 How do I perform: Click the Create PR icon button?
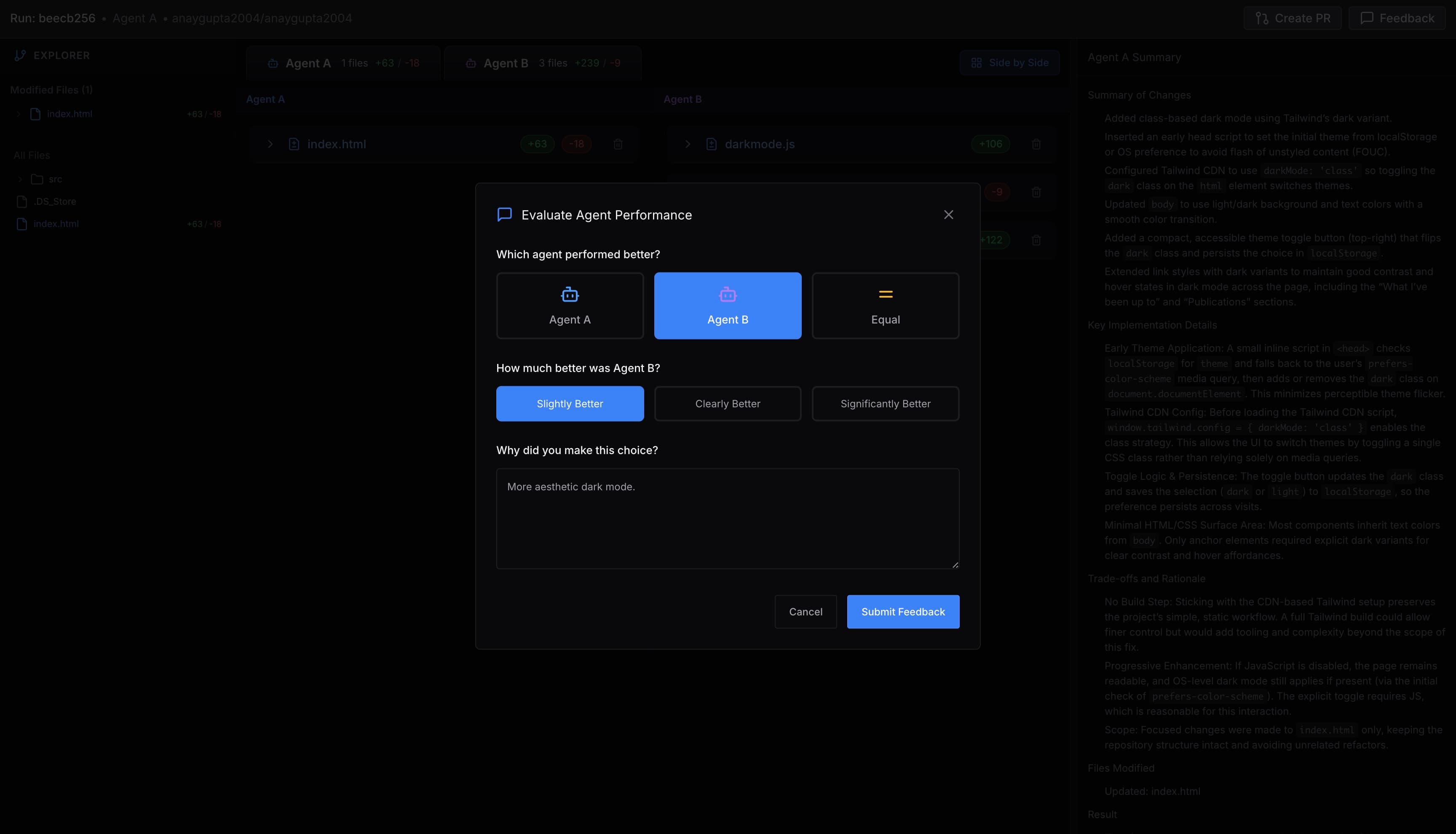(x=1262, y=19)
